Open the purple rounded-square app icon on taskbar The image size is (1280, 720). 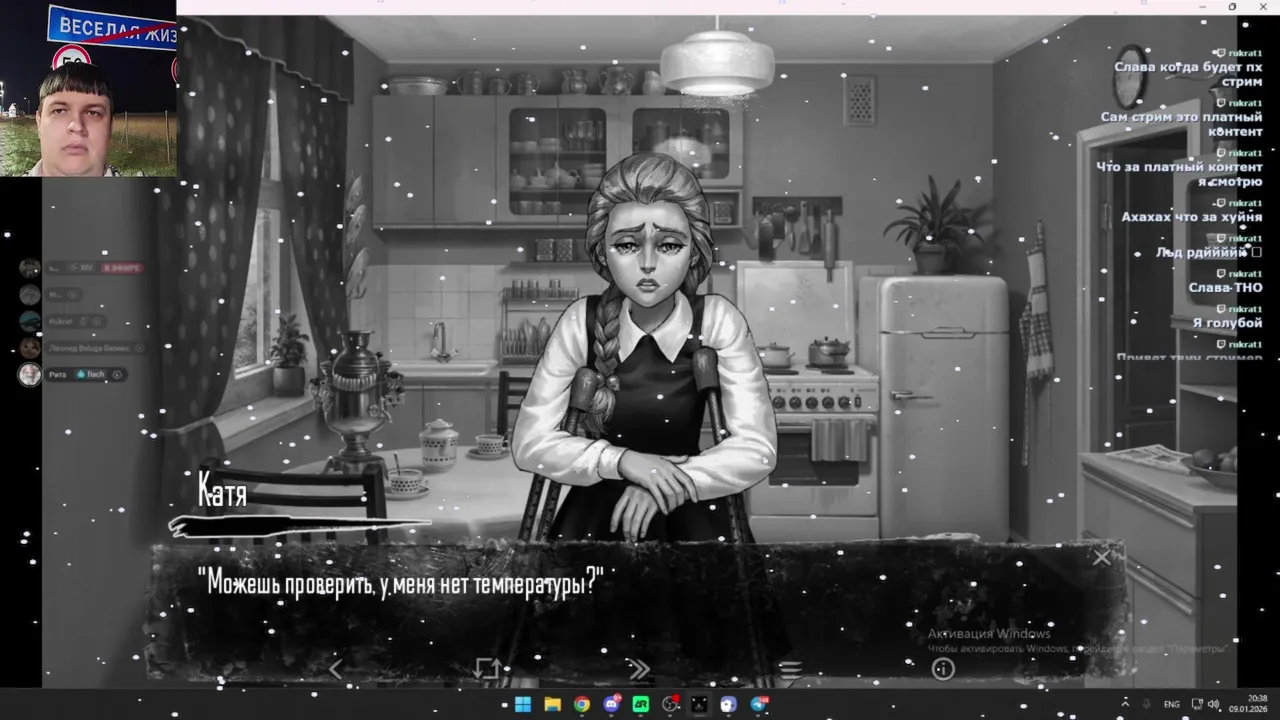click(x=728, y=704)
